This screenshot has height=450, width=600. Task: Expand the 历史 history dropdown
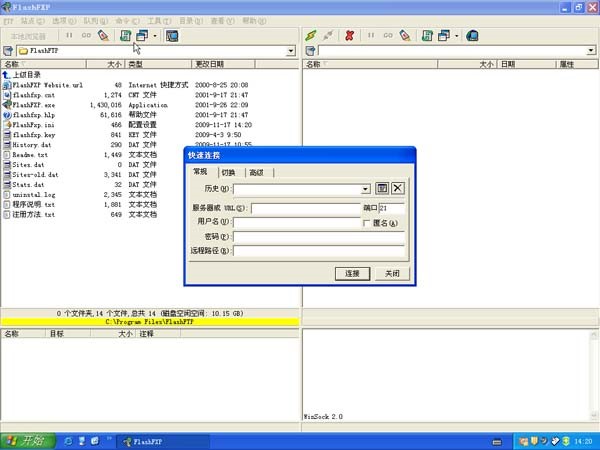366,188
